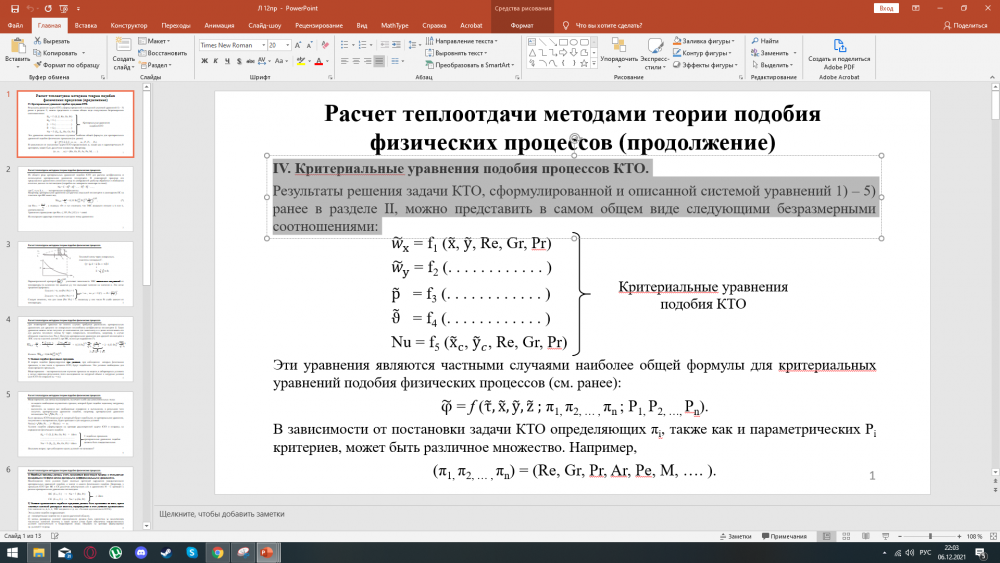The width and height of the screenshot is (1000, 563).
Task: Open the font size 20 dropdown
Action: 288,45
